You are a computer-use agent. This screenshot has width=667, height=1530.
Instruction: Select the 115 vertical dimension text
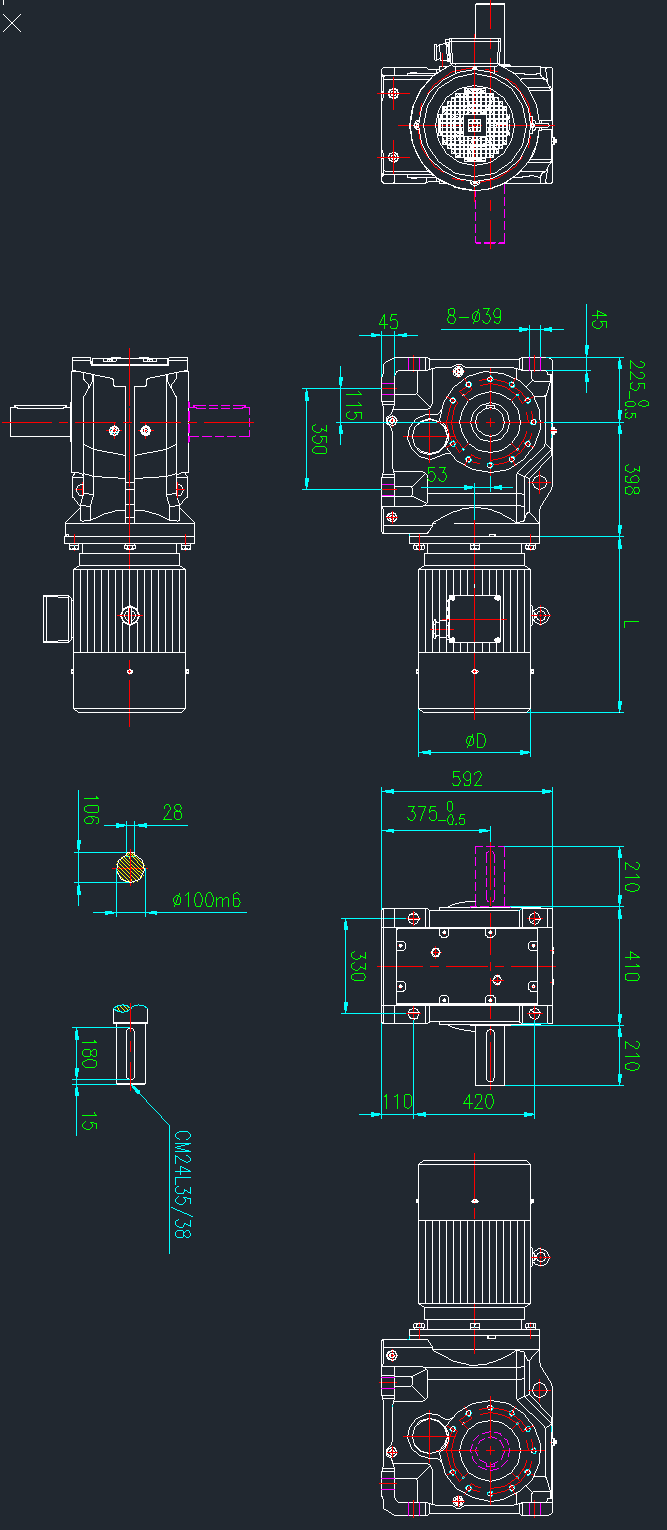(352, 406)
